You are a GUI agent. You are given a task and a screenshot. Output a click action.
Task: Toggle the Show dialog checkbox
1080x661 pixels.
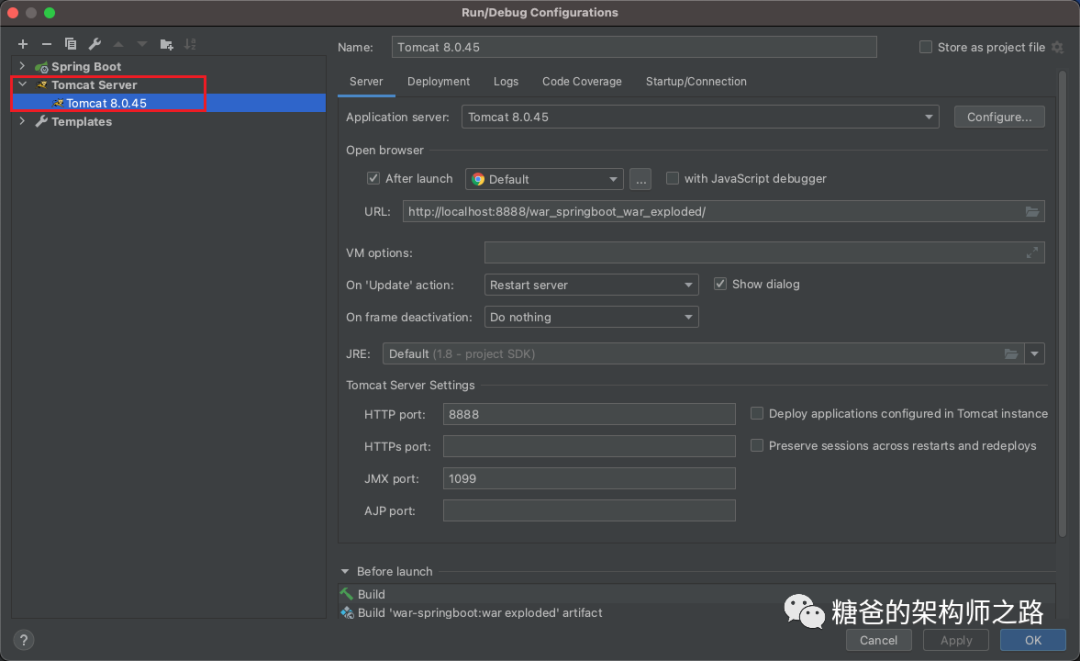coord(720,284)
